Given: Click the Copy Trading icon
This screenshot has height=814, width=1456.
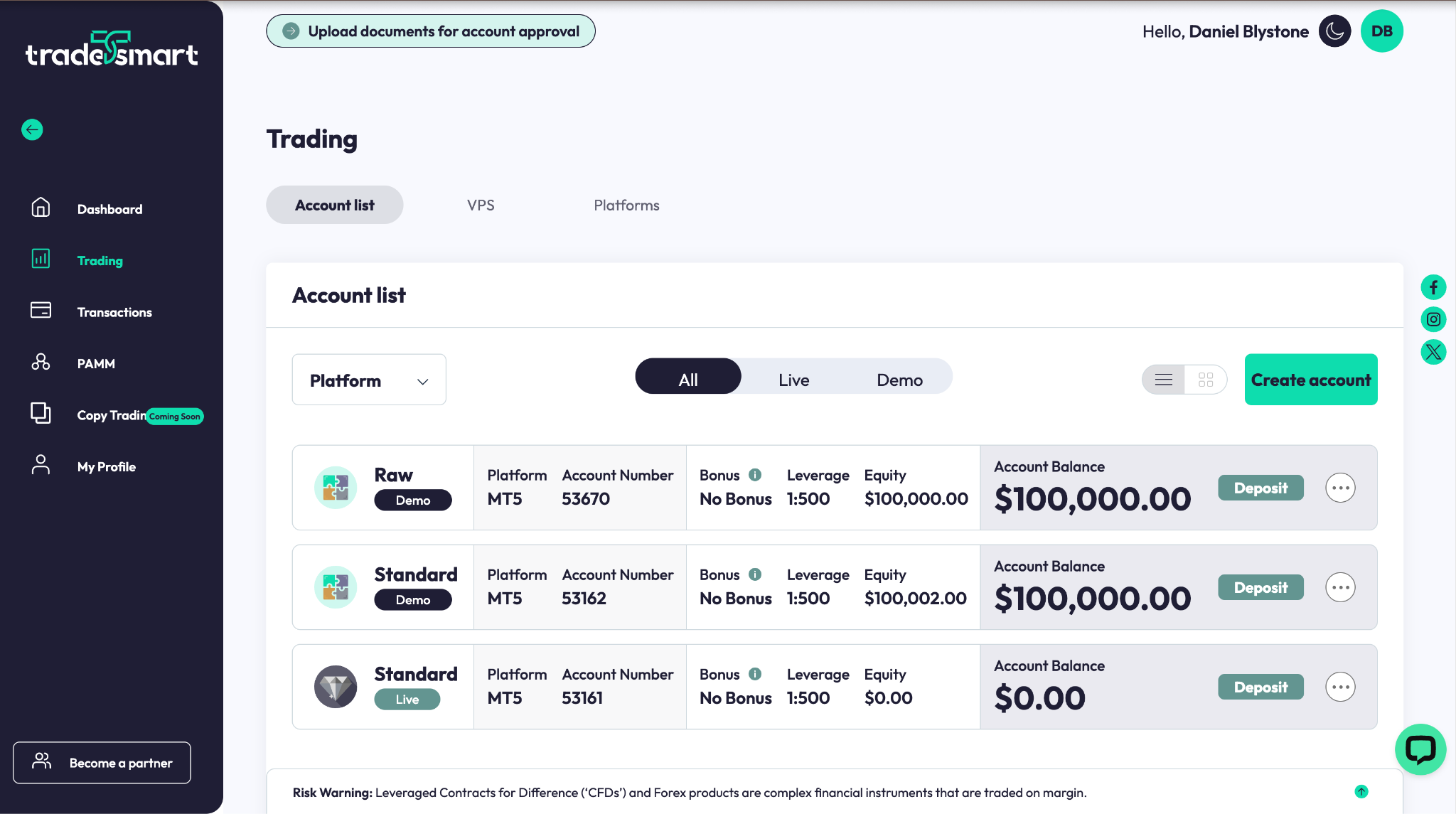Looking at the screenshot, I should tap(41, 413).
